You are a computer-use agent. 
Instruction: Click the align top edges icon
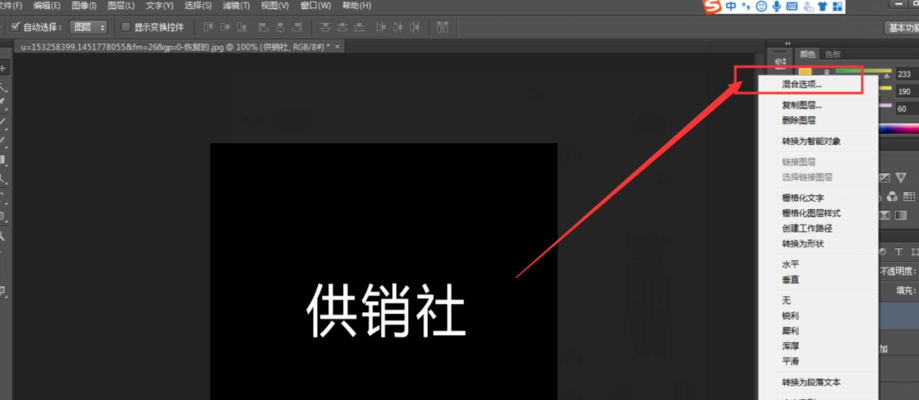pyautogui.click(x=208, y=27)
